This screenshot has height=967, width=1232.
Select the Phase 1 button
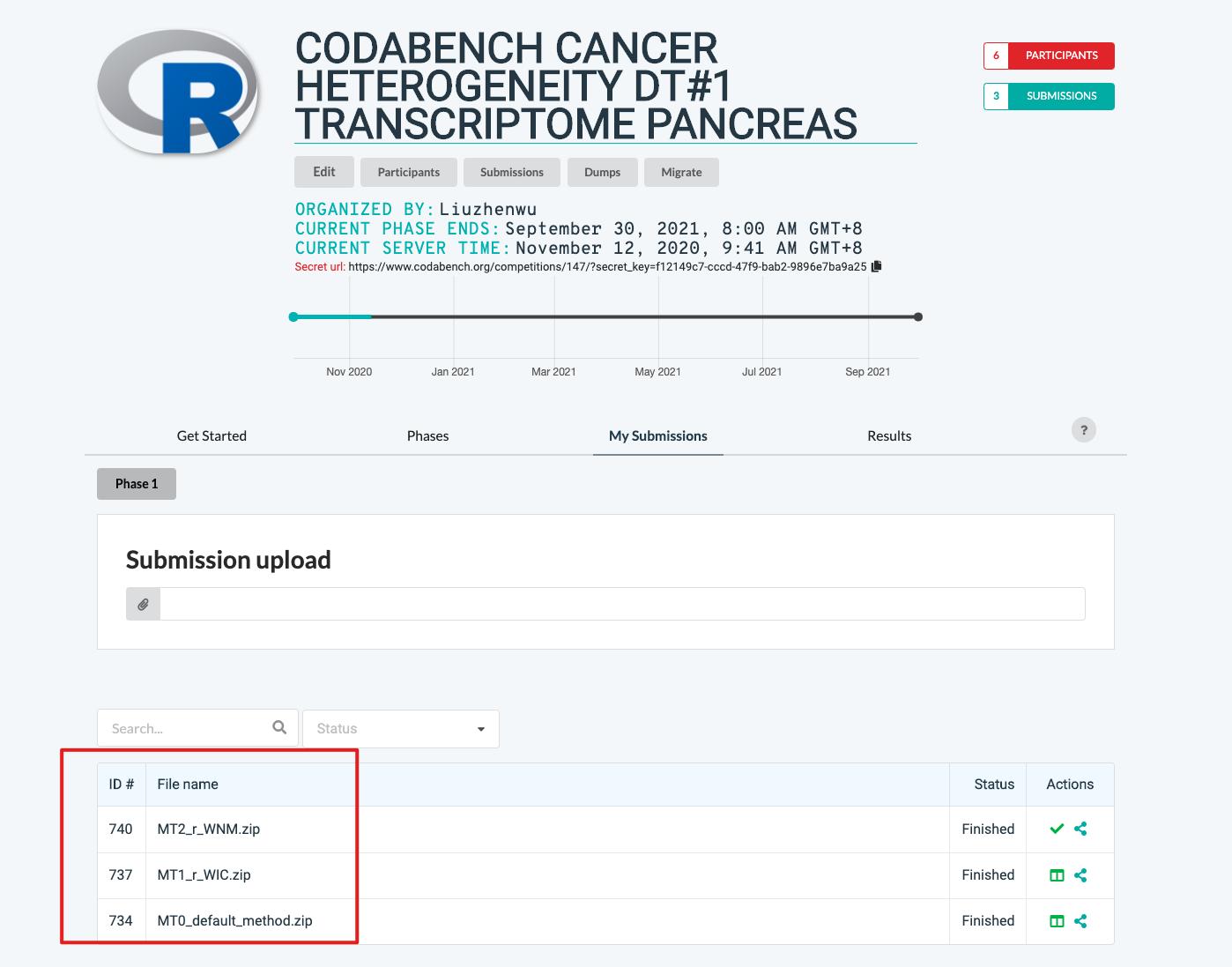pyautogui.click(x=137, y=484)
